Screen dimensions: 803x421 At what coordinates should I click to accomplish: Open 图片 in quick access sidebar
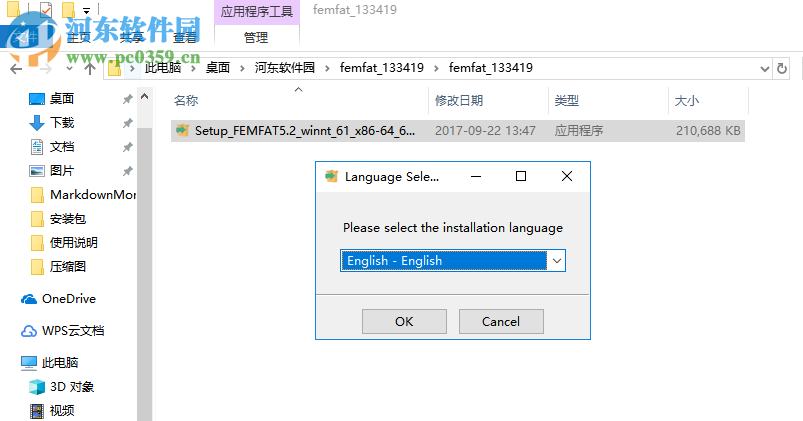tap(62, 171)
